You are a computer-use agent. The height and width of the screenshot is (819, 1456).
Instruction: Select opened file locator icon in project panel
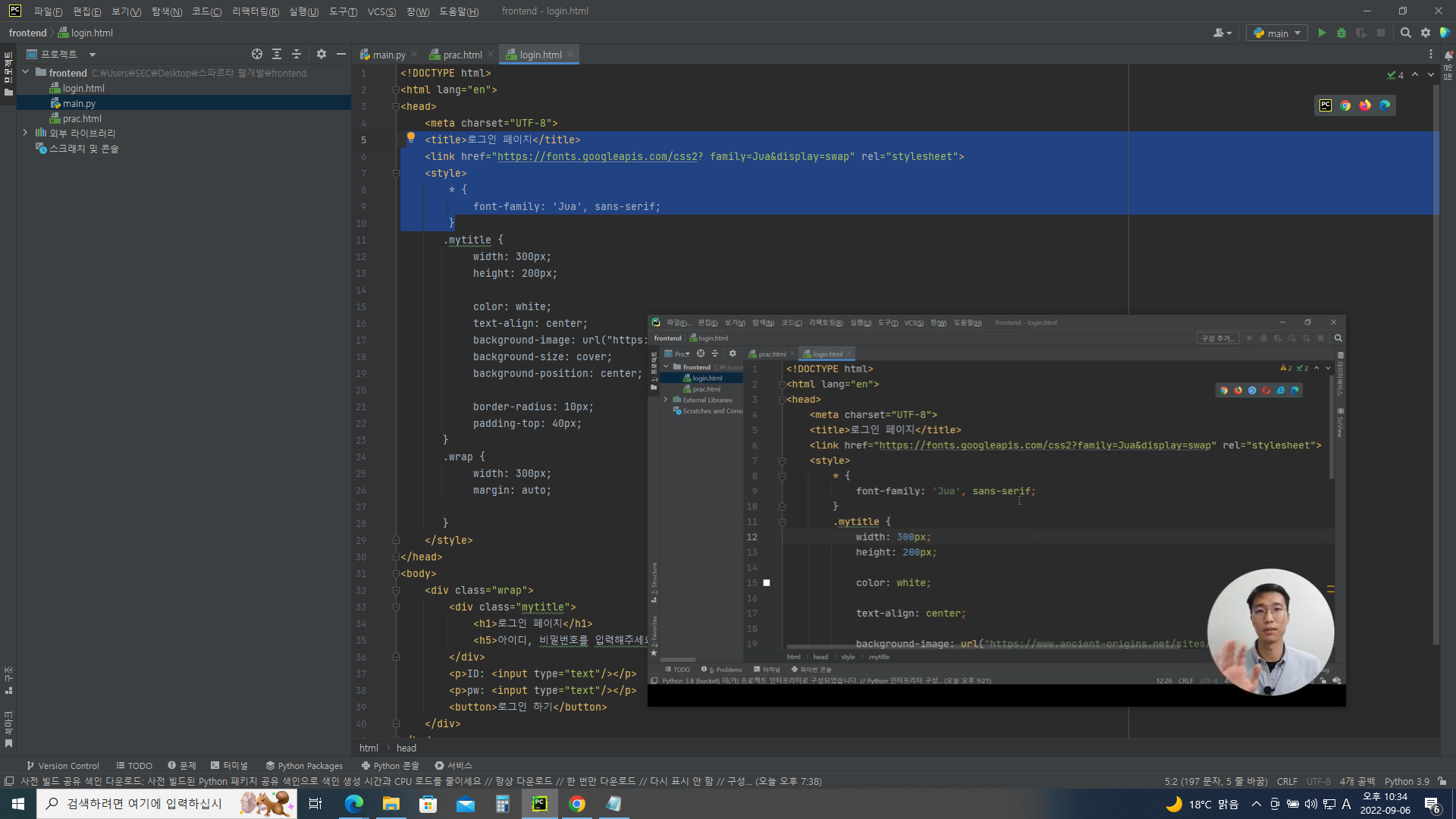tap(257, 54)
